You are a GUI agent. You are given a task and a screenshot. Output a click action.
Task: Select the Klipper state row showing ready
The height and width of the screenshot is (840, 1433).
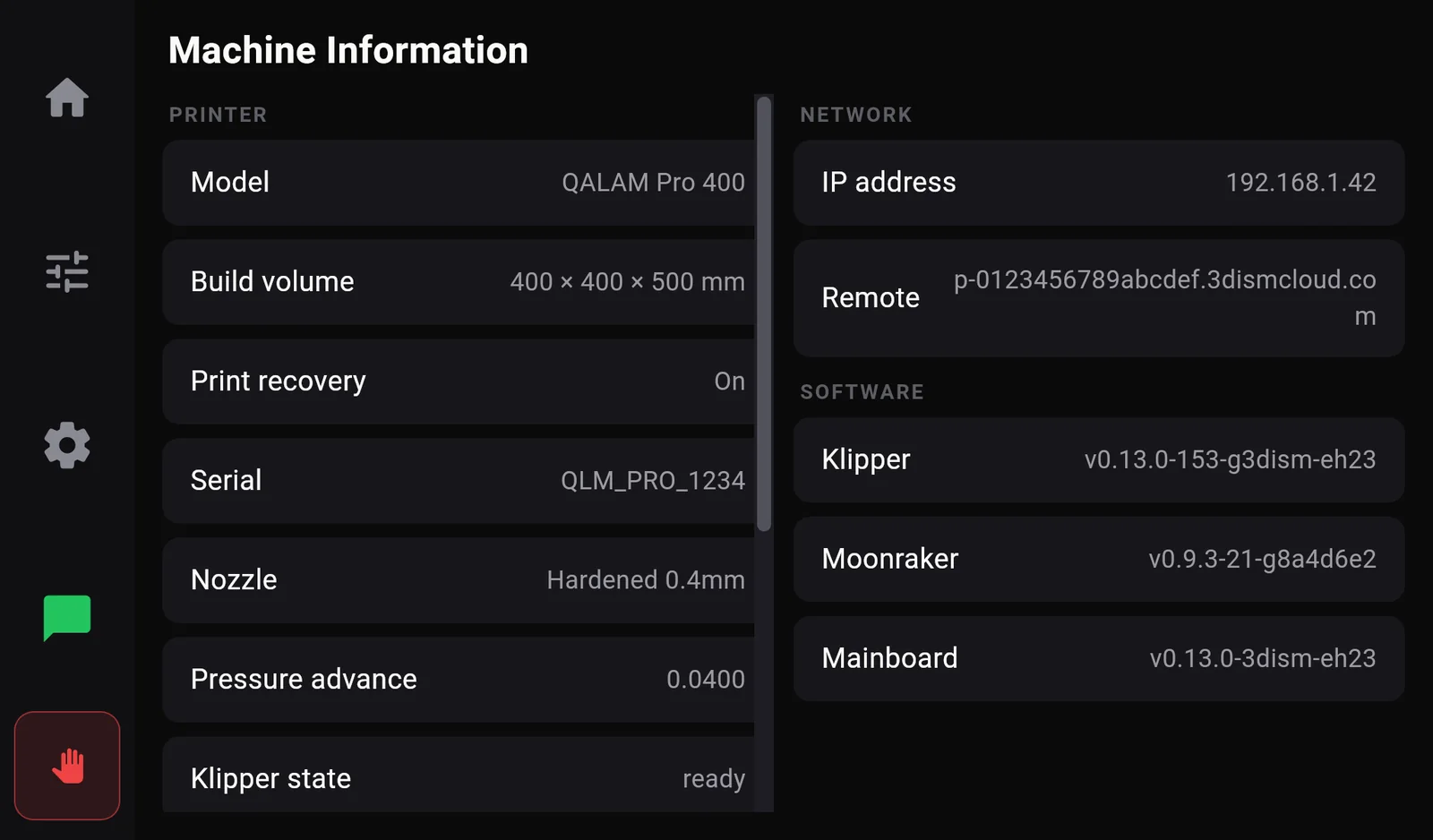(x=459, y=775)
